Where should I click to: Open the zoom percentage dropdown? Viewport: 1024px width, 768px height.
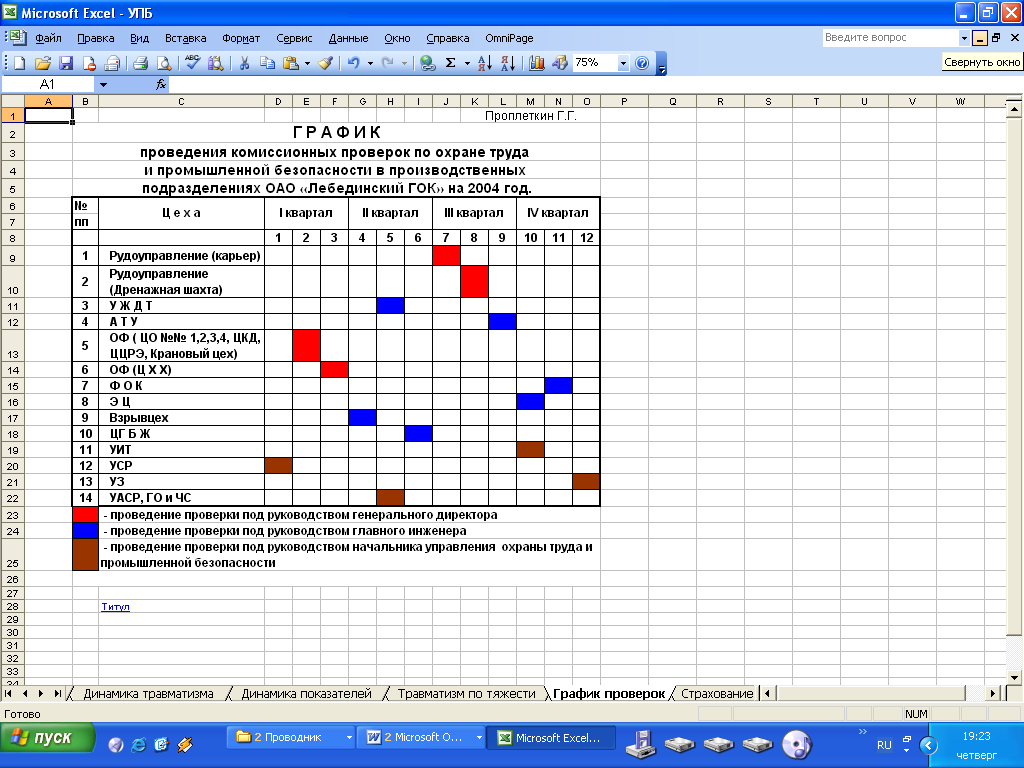[x=623, y=62]
